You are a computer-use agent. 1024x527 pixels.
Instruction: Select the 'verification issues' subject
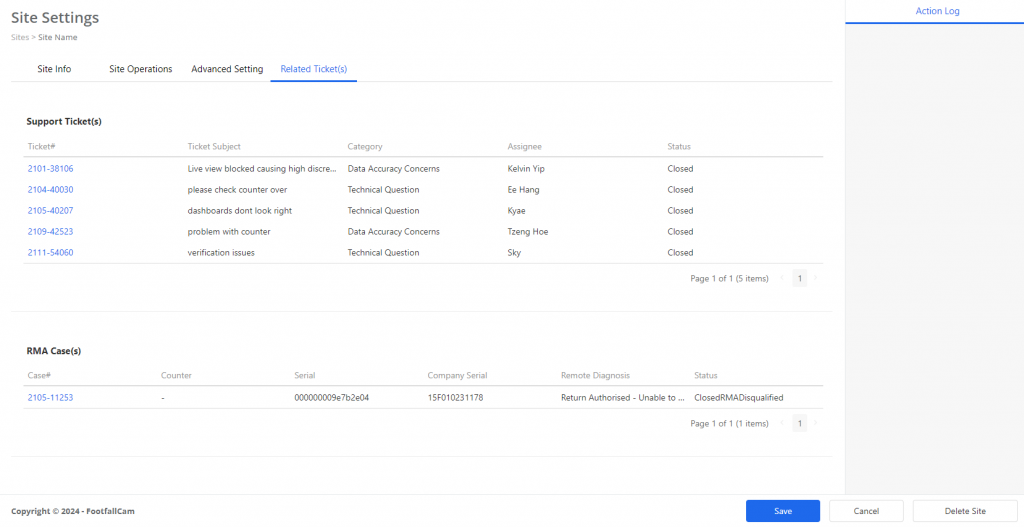pos(221,252)
